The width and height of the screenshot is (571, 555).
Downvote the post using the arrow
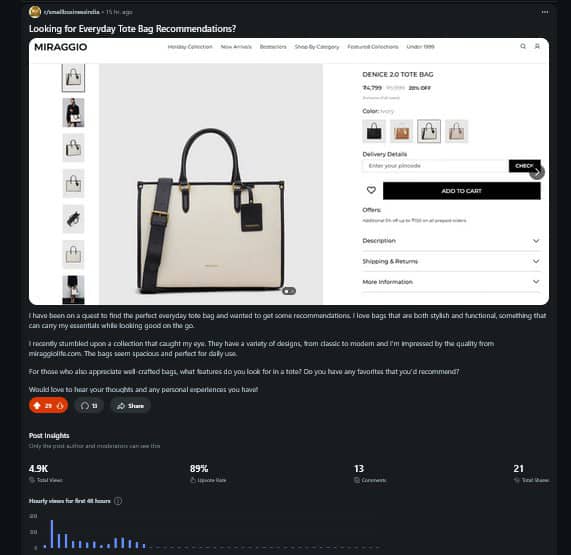click(x=60, y=406)
